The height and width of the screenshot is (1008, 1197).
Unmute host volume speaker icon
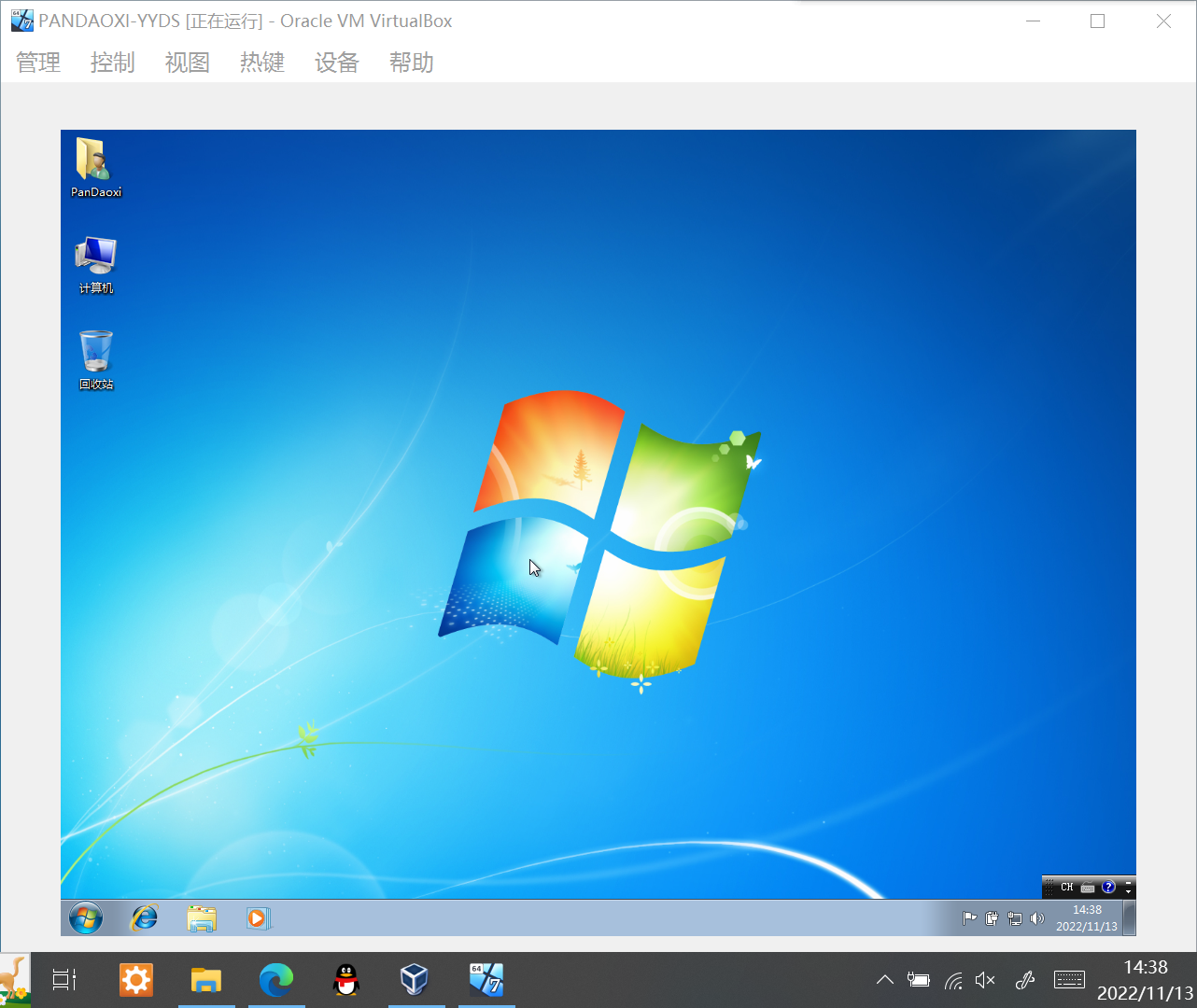[985, 980]
